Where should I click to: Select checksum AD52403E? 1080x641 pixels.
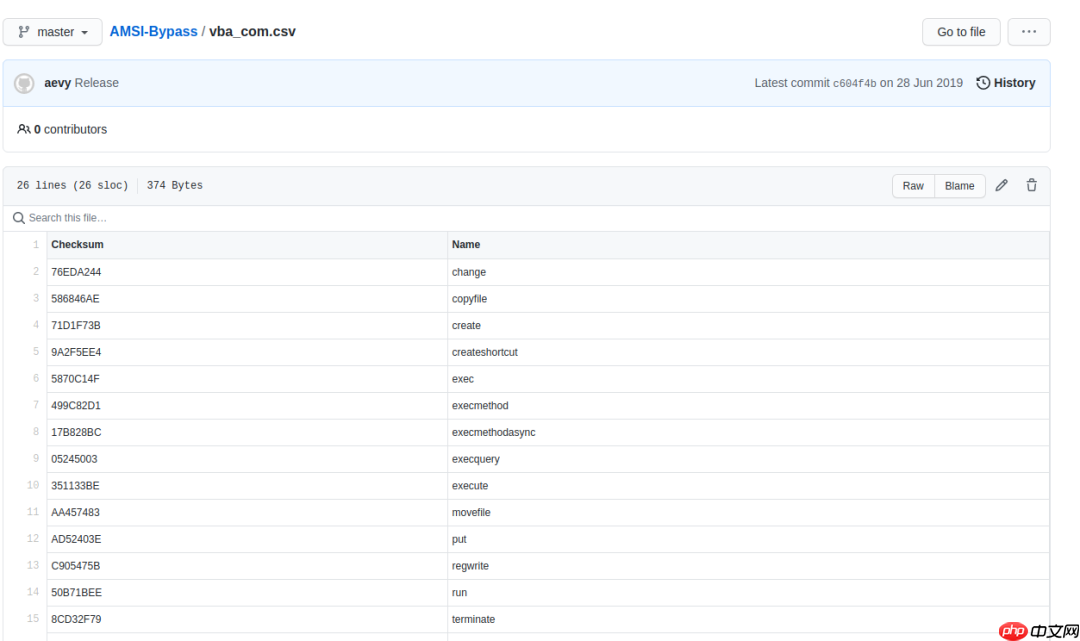coord(76,539)
